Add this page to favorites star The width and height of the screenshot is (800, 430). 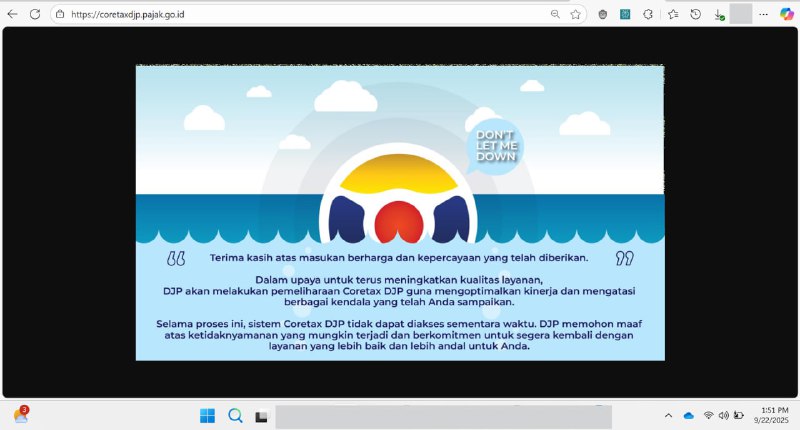[x=576, y=14]
